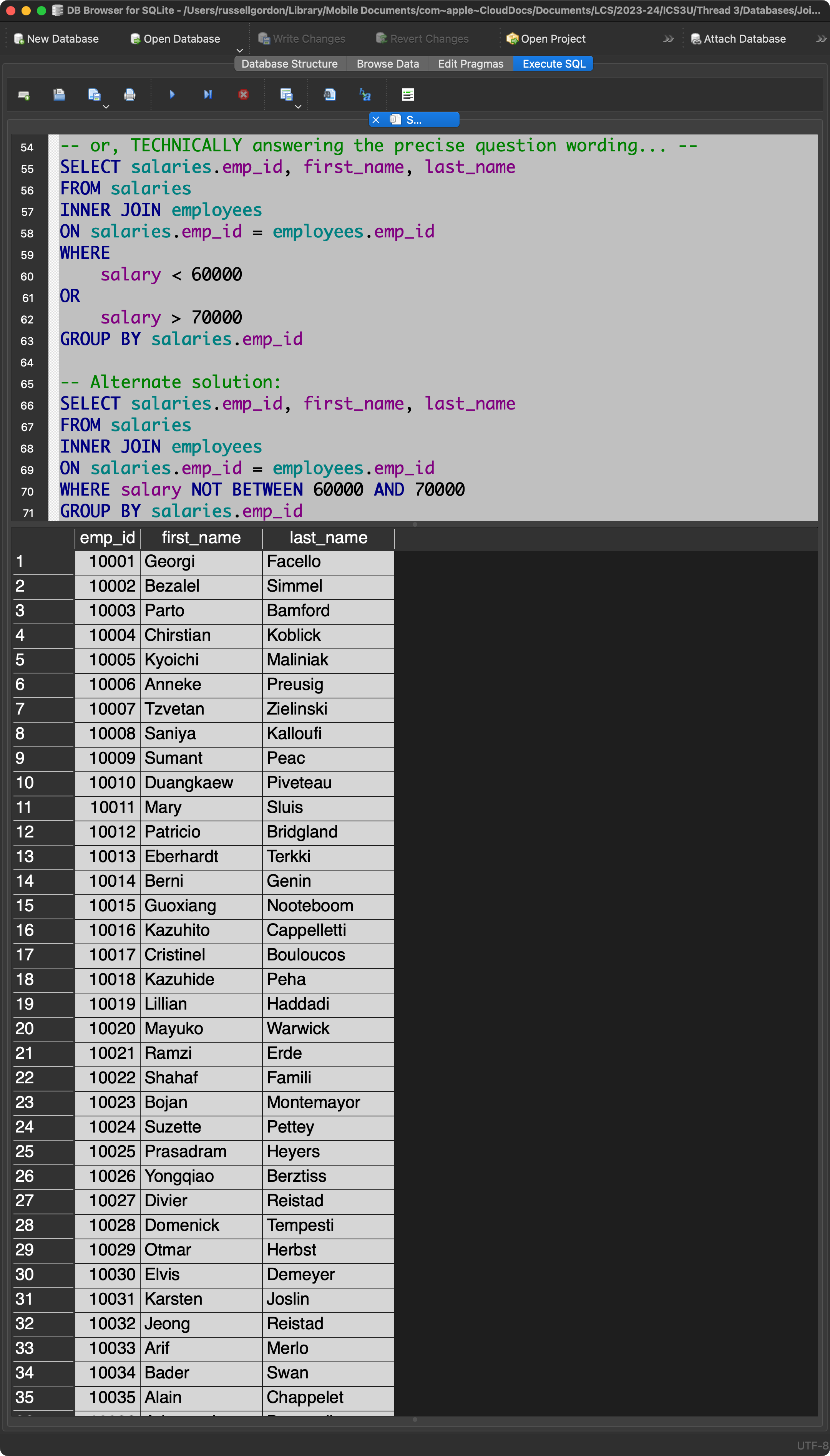Open a new SQL editor tab
Viewport: 830px width, 1456px height.
pos(23,95)
